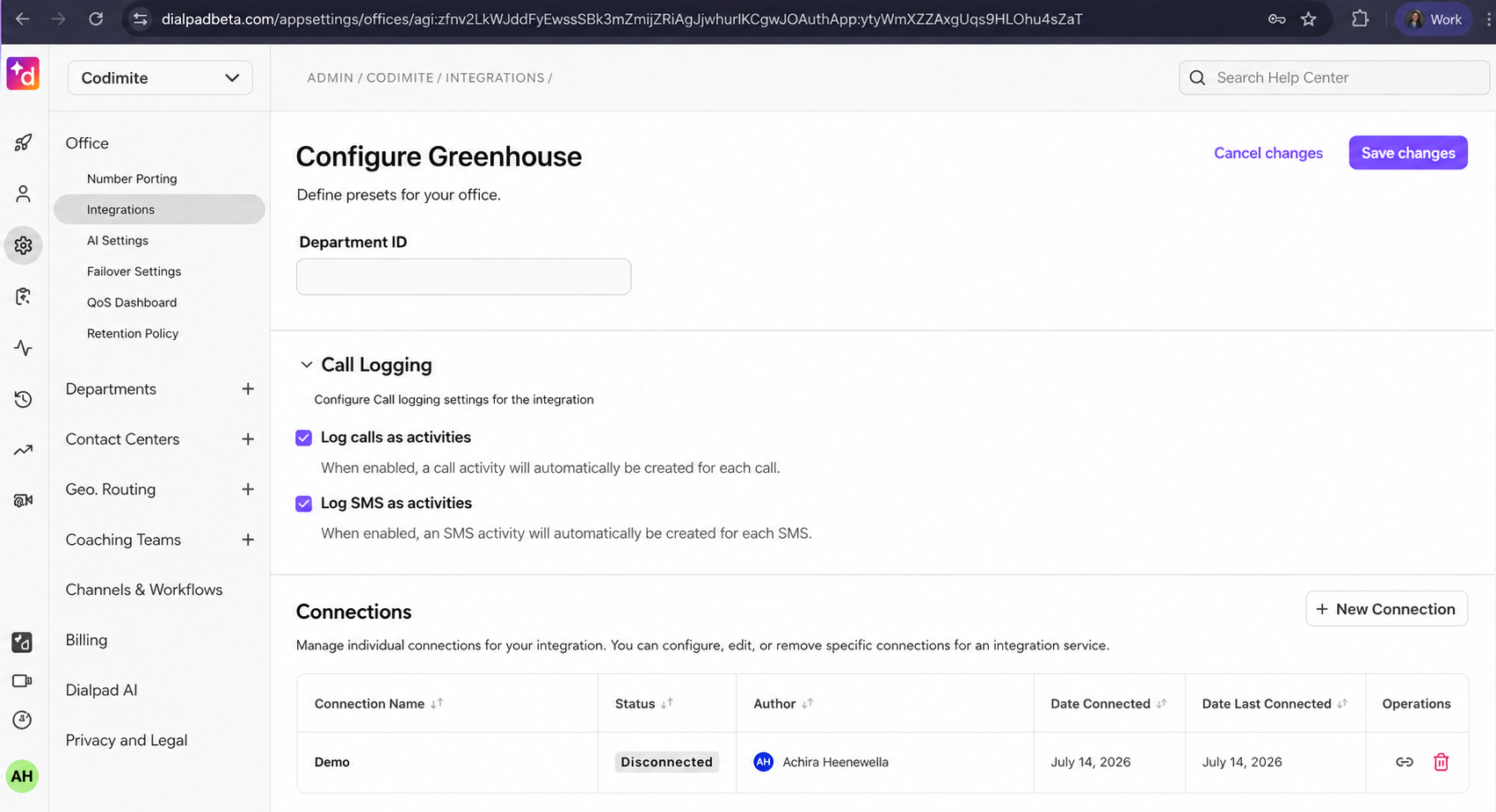Open Billing section
Image resolution: width=1496 pixels, height=812 pixels.
click(x=86, y=640)
